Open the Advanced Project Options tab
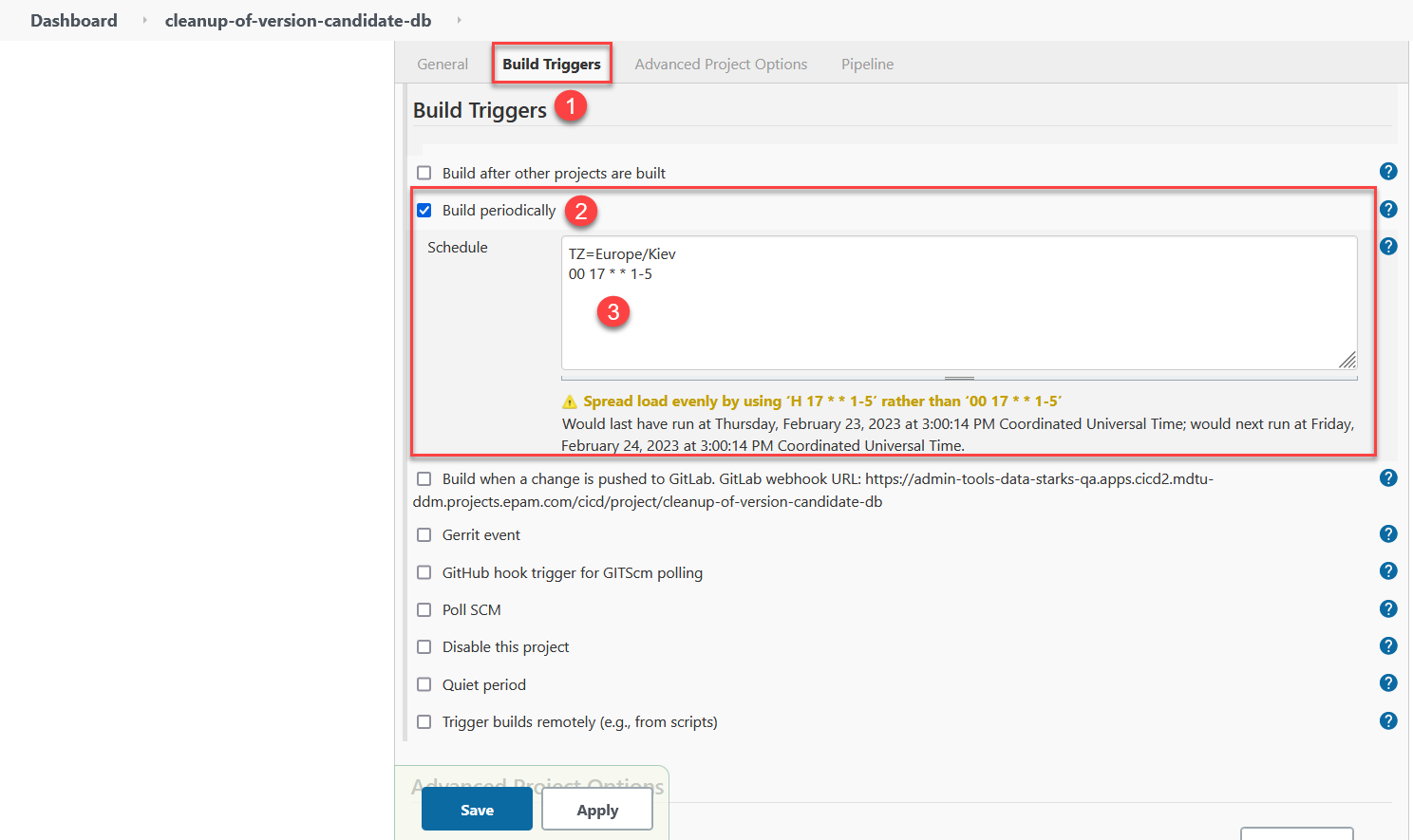The image size is (1413, 840). pyautogui.click(x=721, y=65)
